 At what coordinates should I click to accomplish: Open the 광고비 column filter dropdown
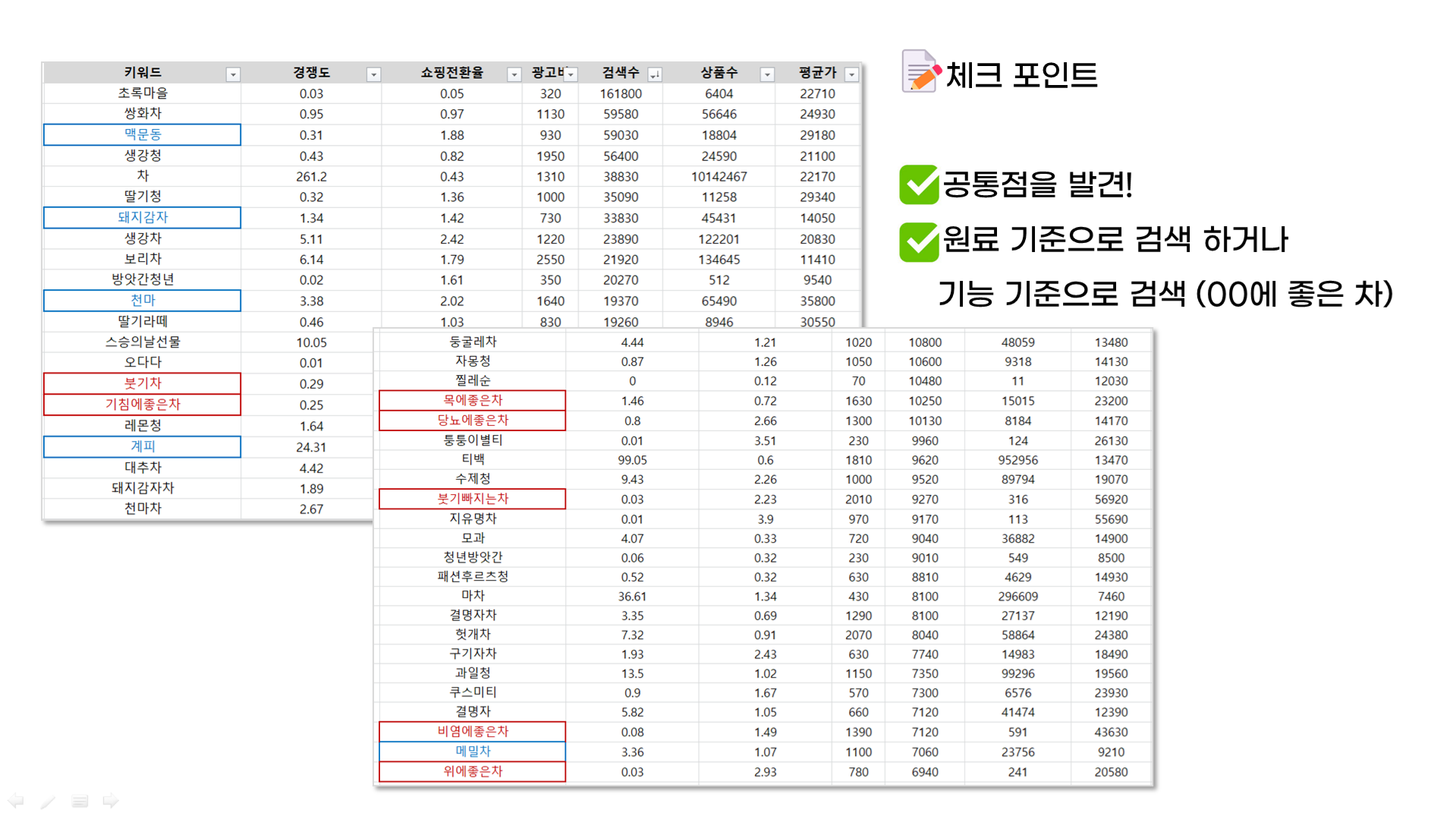[570, 74]
